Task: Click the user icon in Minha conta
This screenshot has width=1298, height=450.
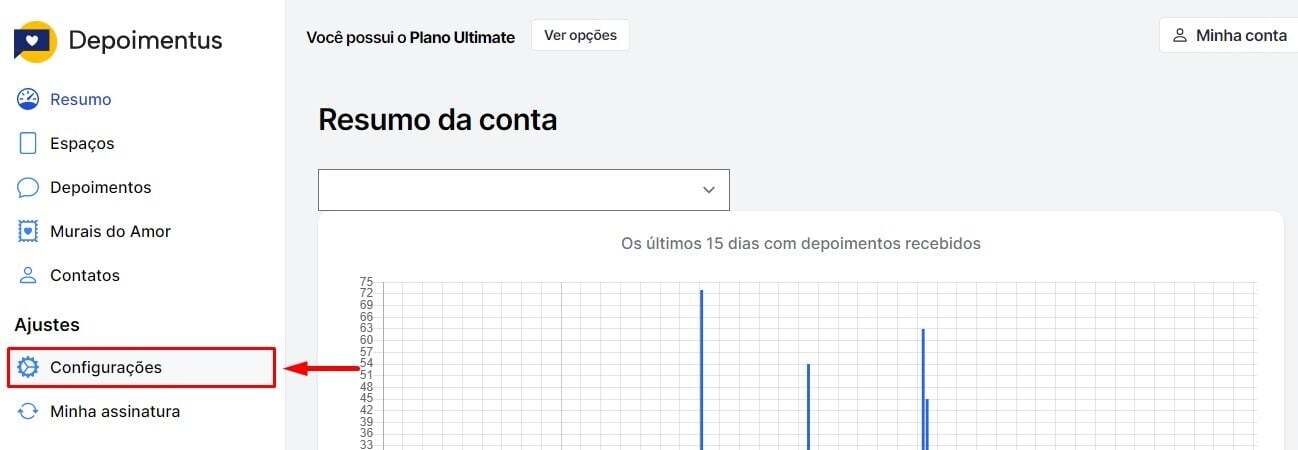Action: click(x=1179, y=35)
